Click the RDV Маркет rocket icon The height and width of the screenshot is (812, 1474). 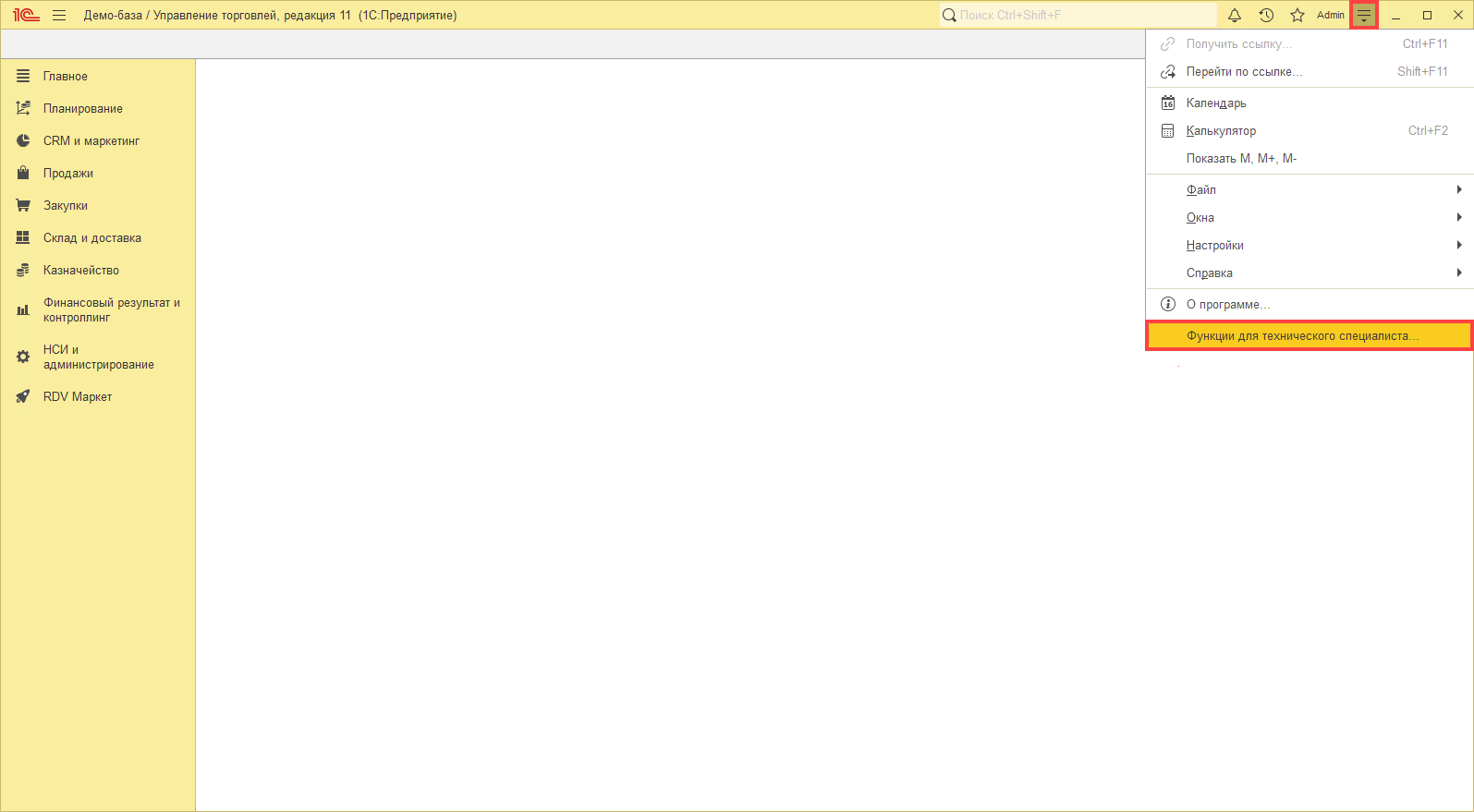(23, 396)
